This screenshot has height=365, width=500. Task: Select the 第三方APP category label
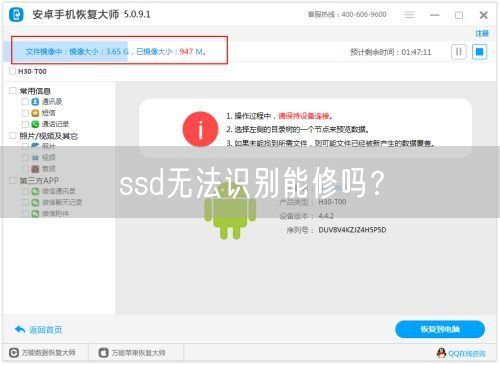click(x=39, y=180)
